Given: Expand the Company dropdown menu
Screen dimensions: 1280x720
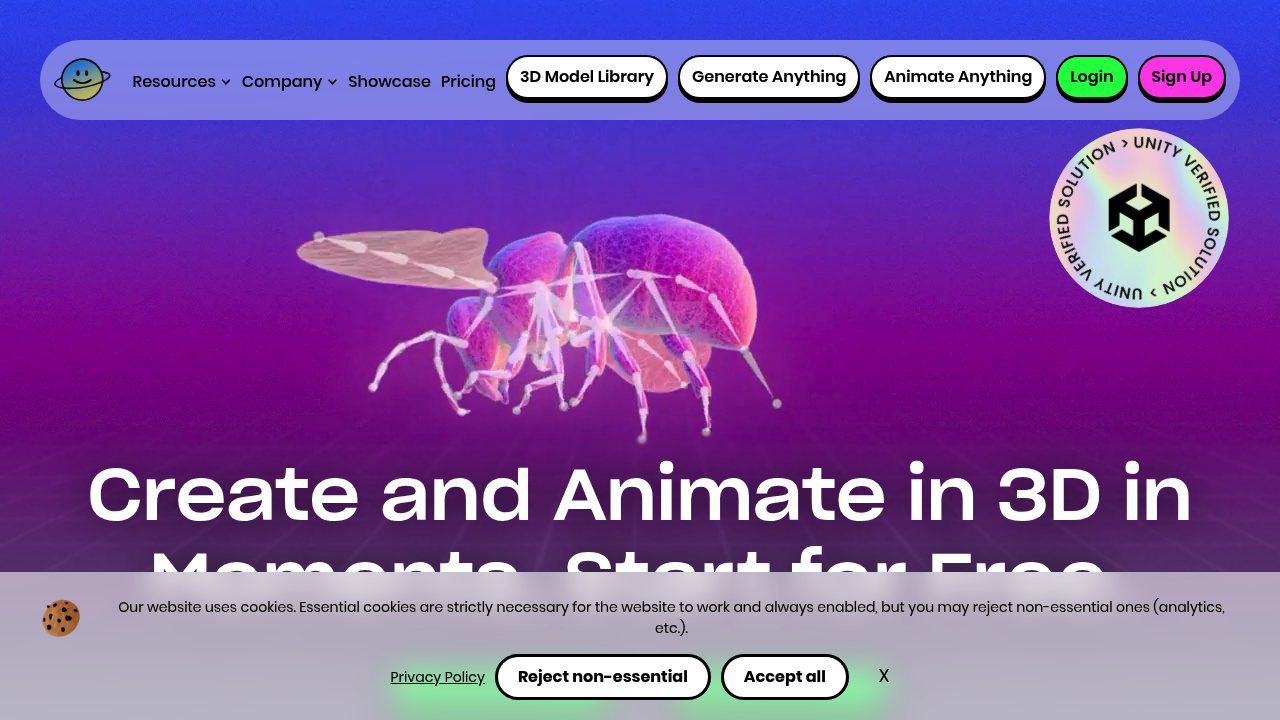Looking at the screenshot, I should pos(289,82).
